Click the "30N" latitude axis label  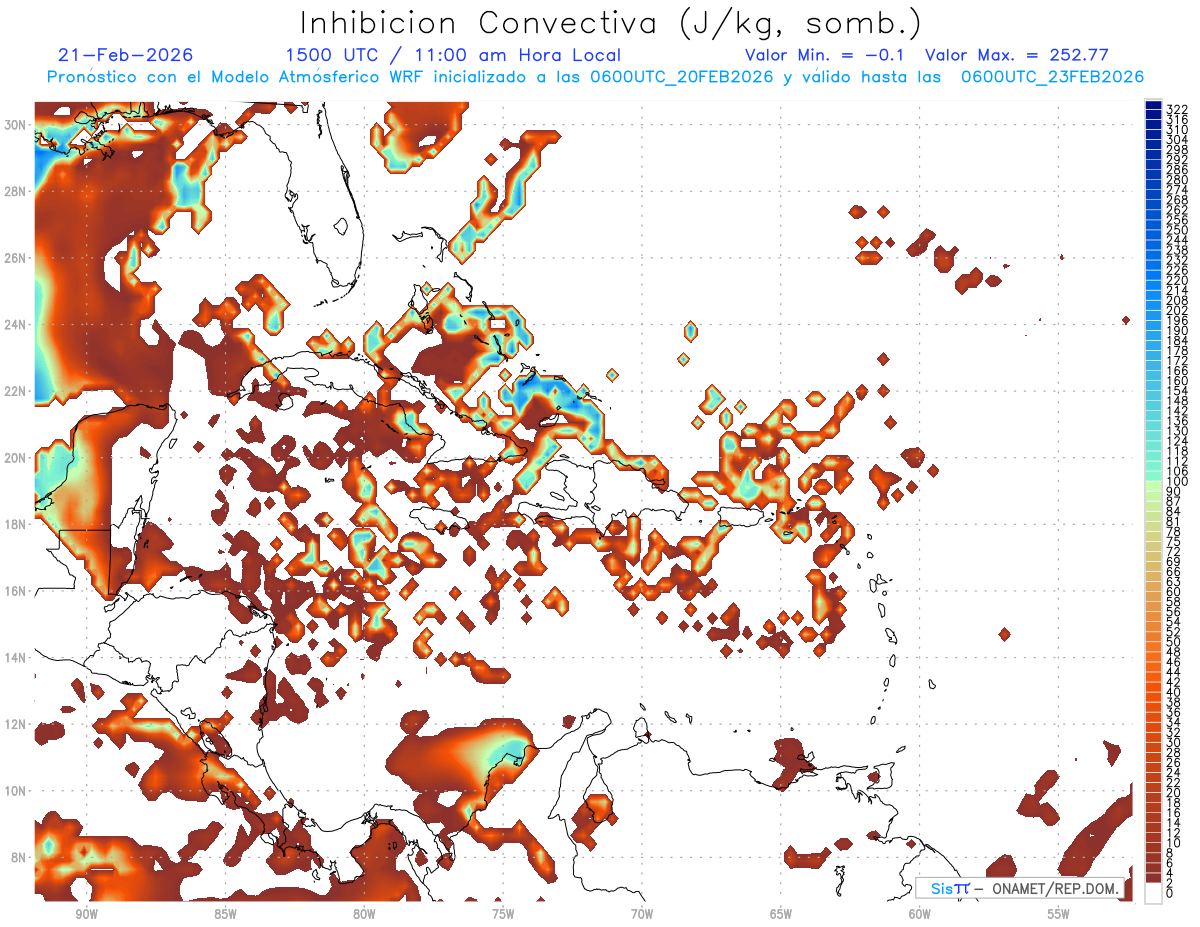[x=14, y=125]
